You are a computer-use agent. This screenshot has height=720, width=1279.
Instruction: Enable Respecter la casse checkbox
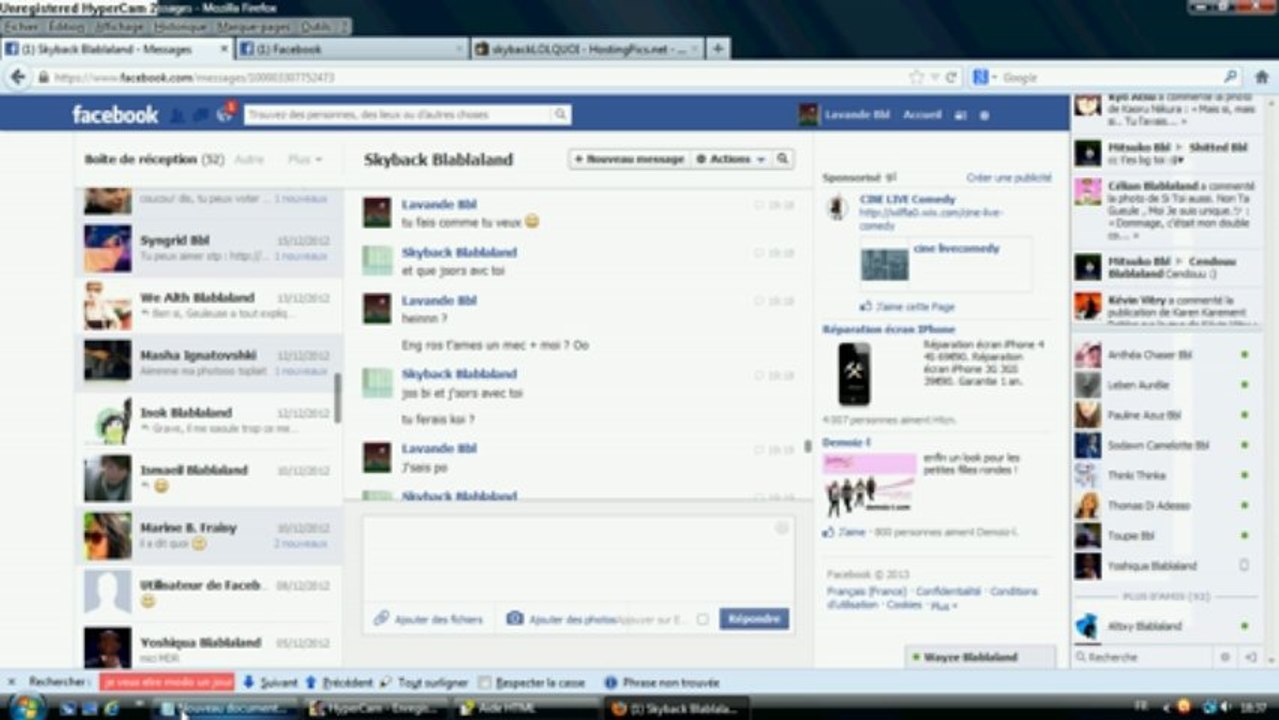point(485,683)
